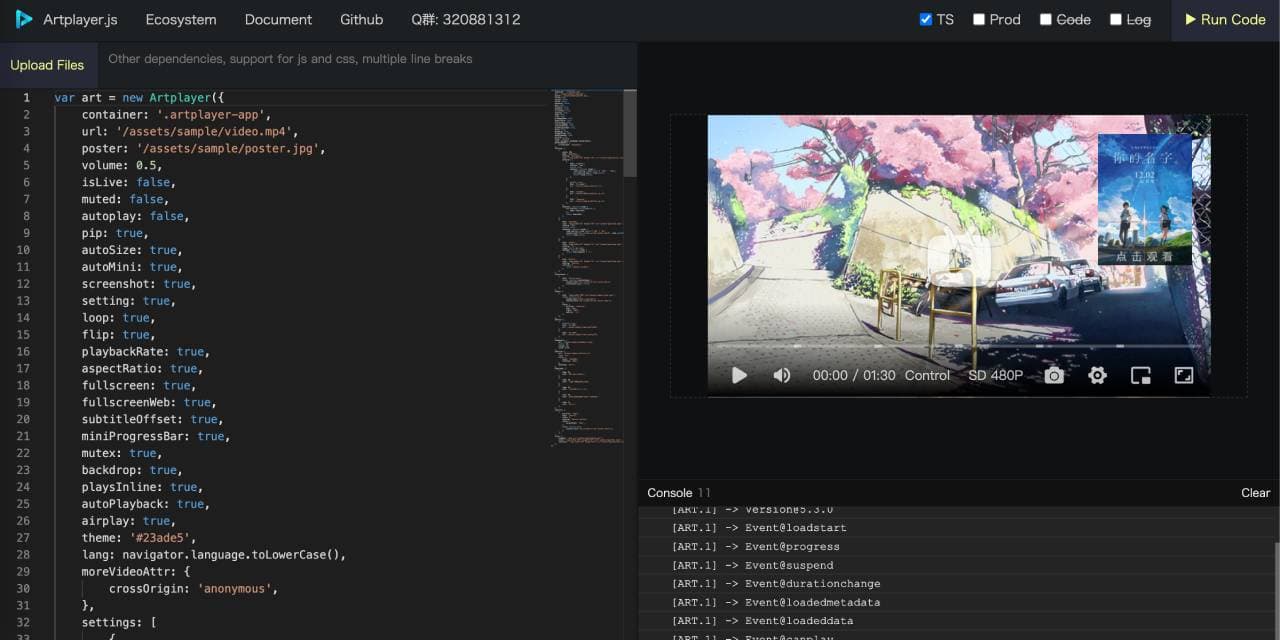Clear the console output
1280x640 pixels.
click(1255, 492)
